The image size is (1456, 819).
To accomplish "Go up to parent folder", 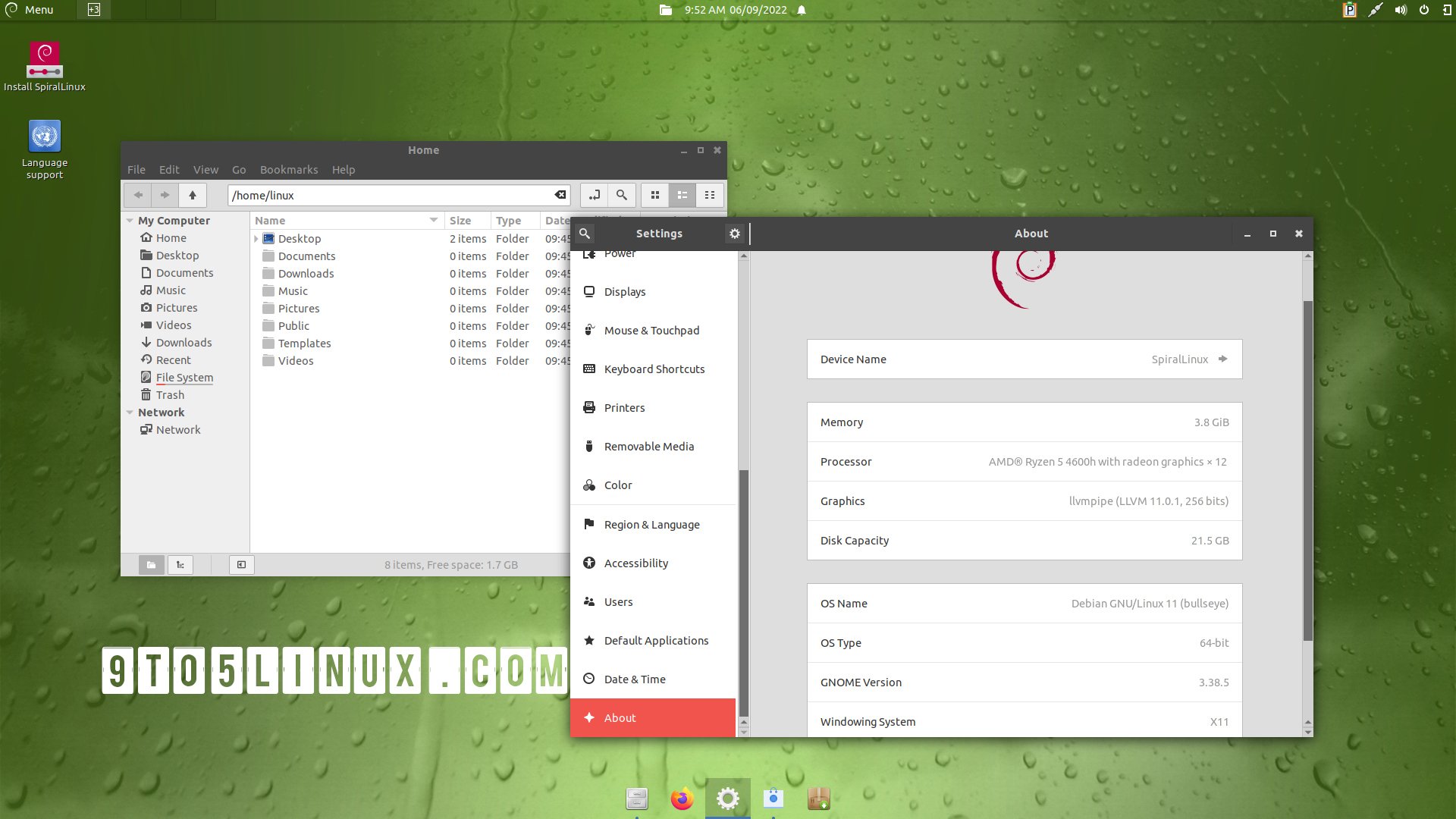I will point(193,195).
